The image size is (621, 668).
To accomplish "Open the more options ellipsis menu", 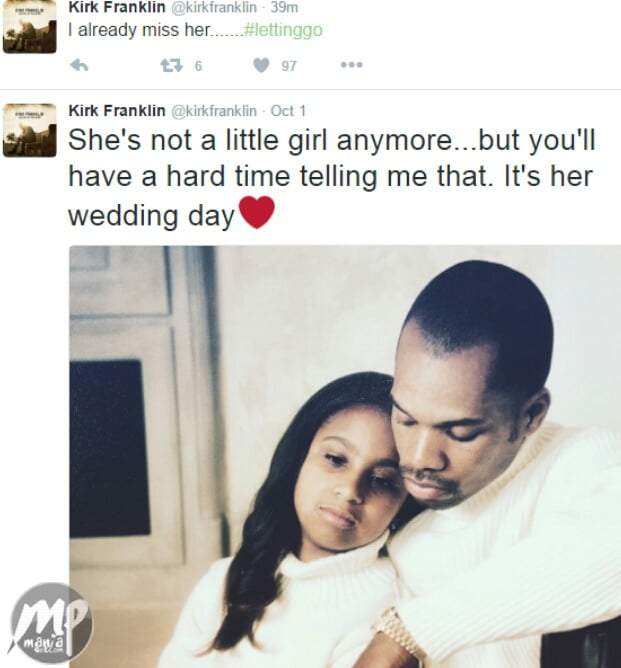I will click(352, 65).
